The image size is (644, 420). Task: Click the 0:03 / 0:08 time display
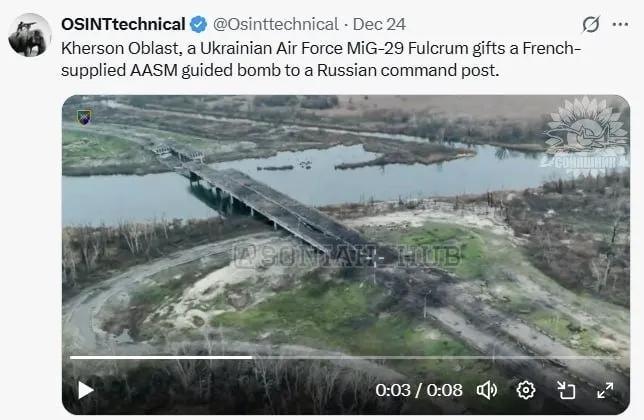419,390
